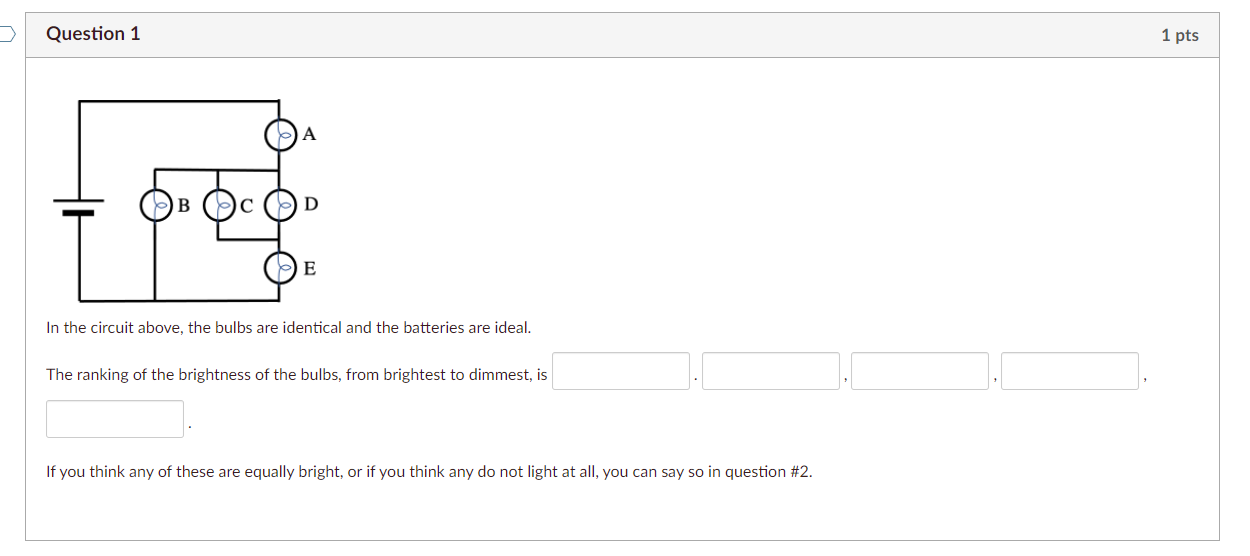Click the question flag outline icon
The image size is (1250, 556).
pyautogui.click(x=7, y=34)
